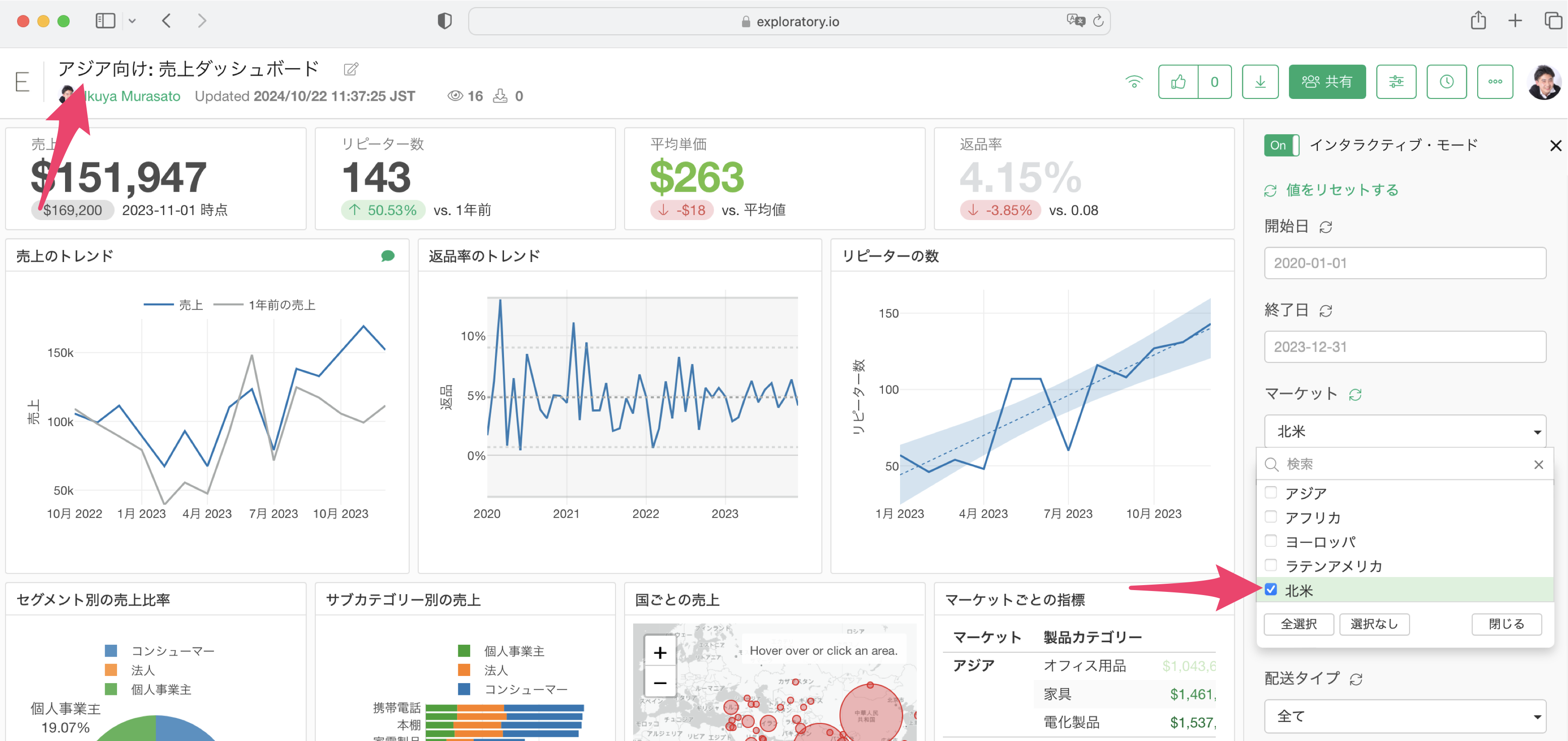1568x741 pixels.
Task: Reset 終了日 parameter icon
Action: click(x=1326, y=311)
